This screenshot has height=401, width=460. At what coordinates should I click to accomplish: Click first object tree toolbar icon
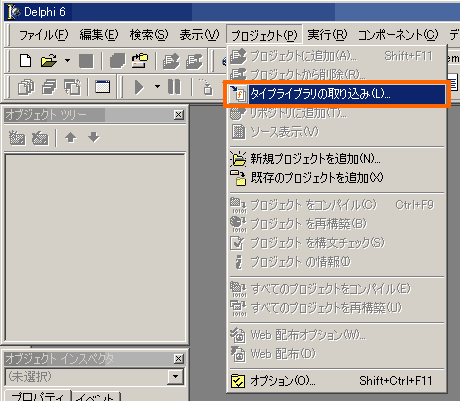(17, 137)
